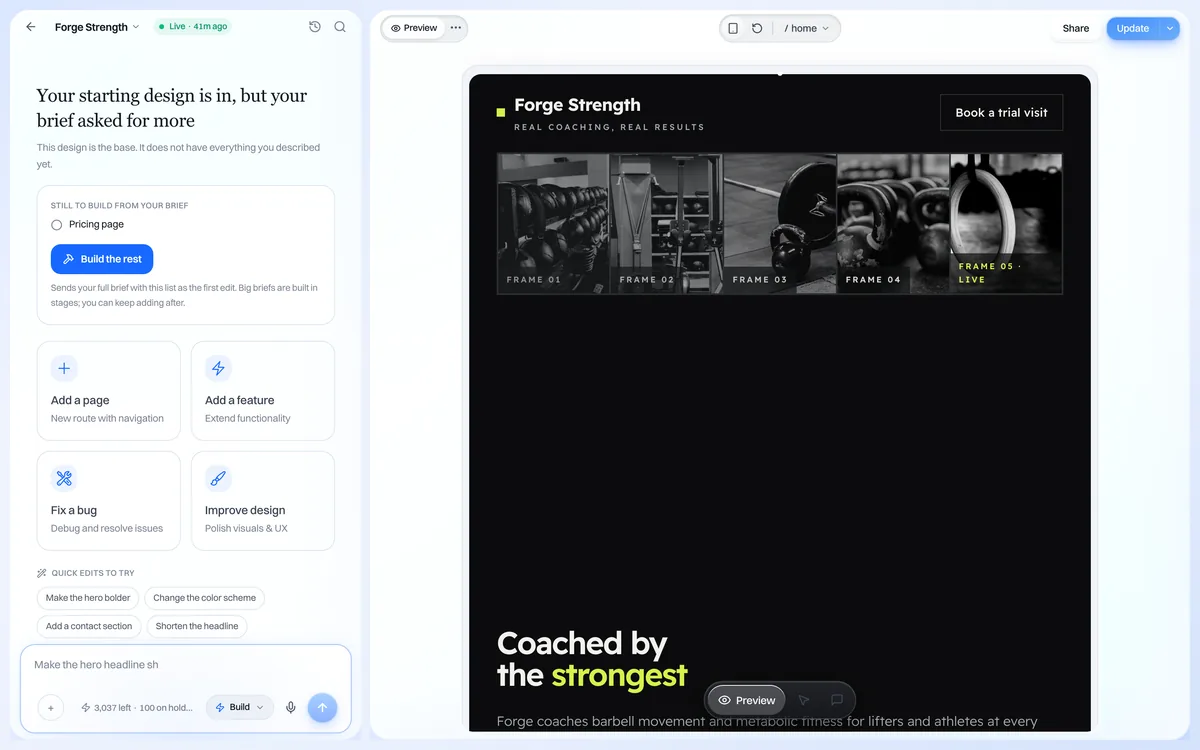The width and height of the screenshot is (1200, 750).
Task: Click the plus attachment button in the prompt box
Action: [x=51, y=707]
